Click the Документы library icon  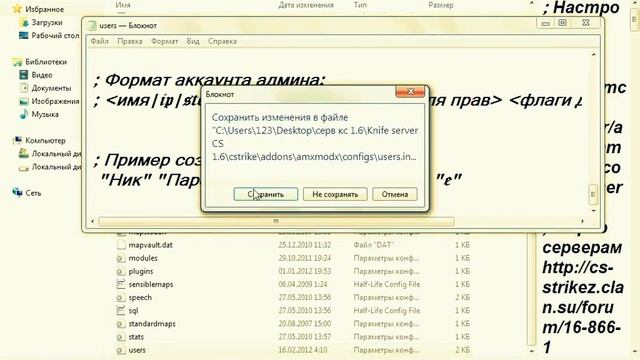24,88
